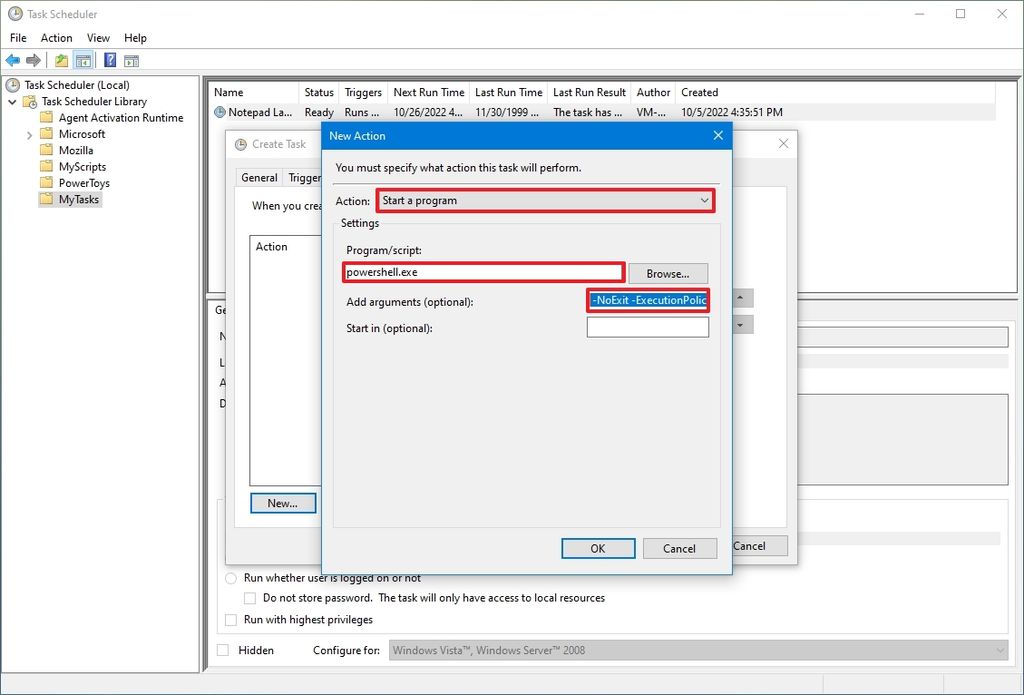The image size is (1024, 695).
Task: Switch to the Triggers tab
Action: click(304, 177)
